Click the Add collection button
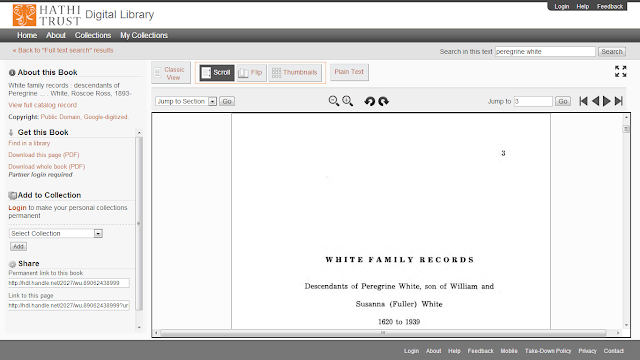 click(x=18, y=247)
